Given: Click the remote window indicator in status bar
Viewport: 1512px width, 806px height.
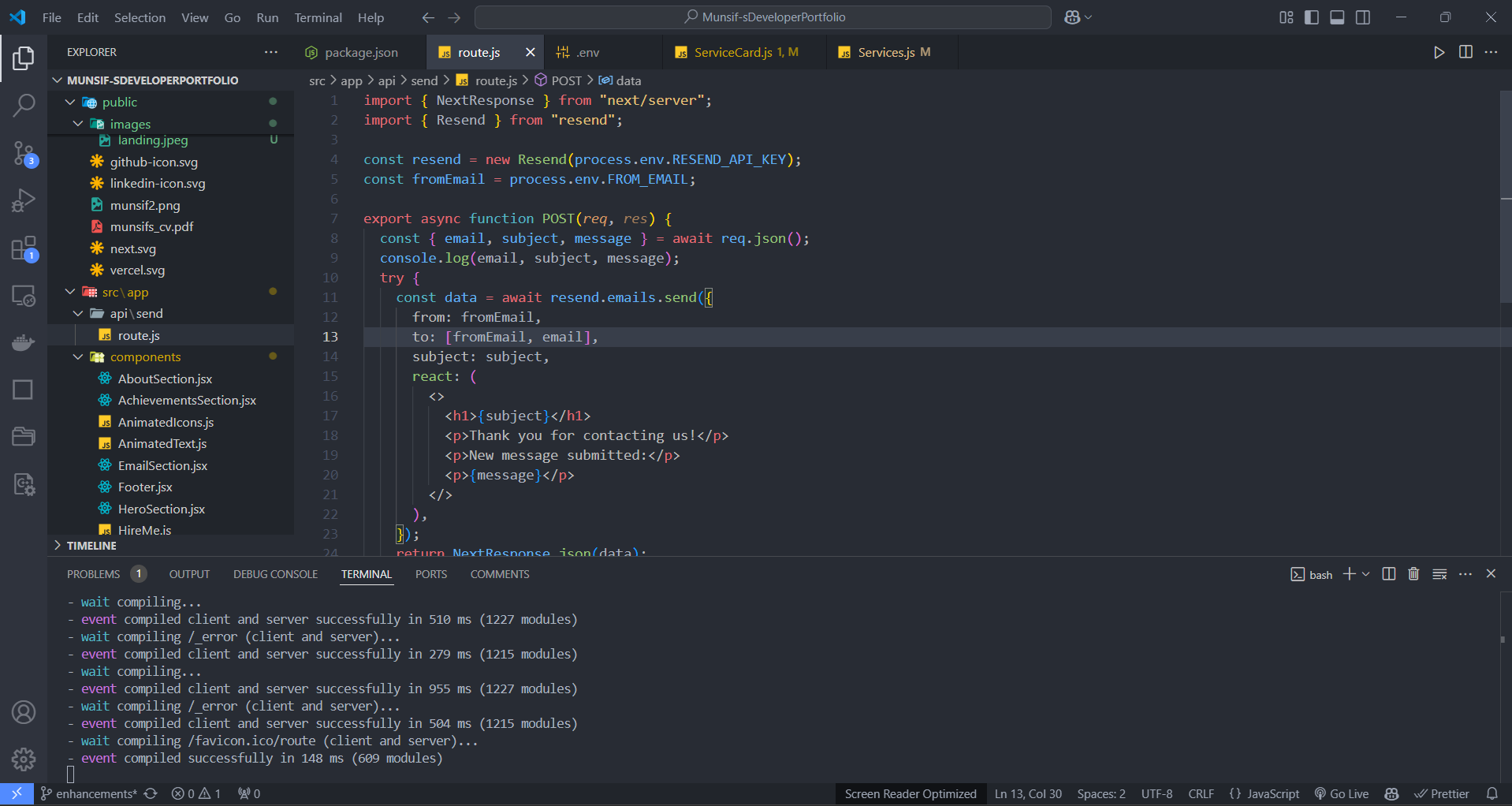Looking at the screenshot, I should click(17, 794).
